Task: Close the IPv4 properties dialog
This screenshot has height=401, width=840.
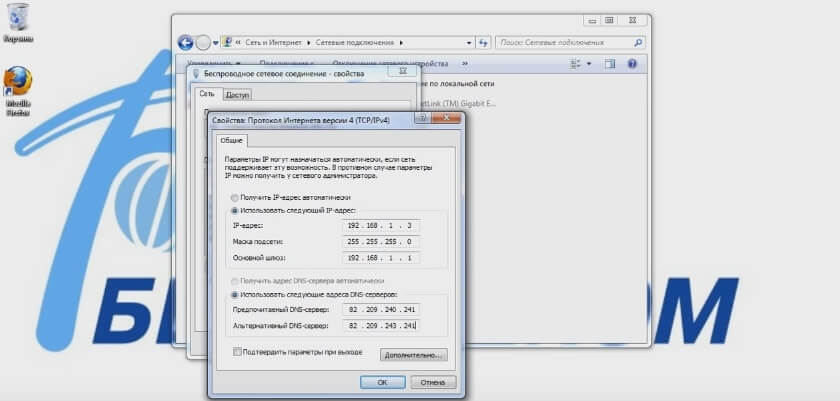Action: [x=446, y=118]
